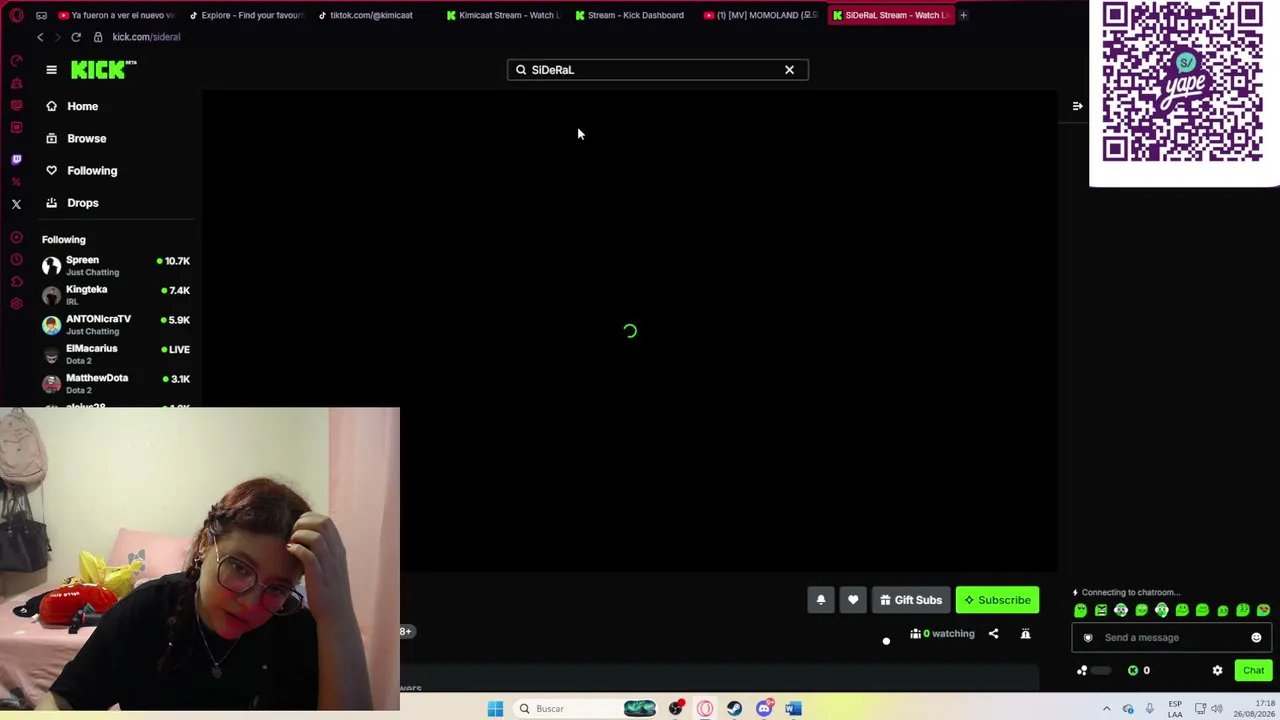The width and height of the screenshot is (1280, 720).
Task: Click the site security padlock icon
Action: click(98, 37)
